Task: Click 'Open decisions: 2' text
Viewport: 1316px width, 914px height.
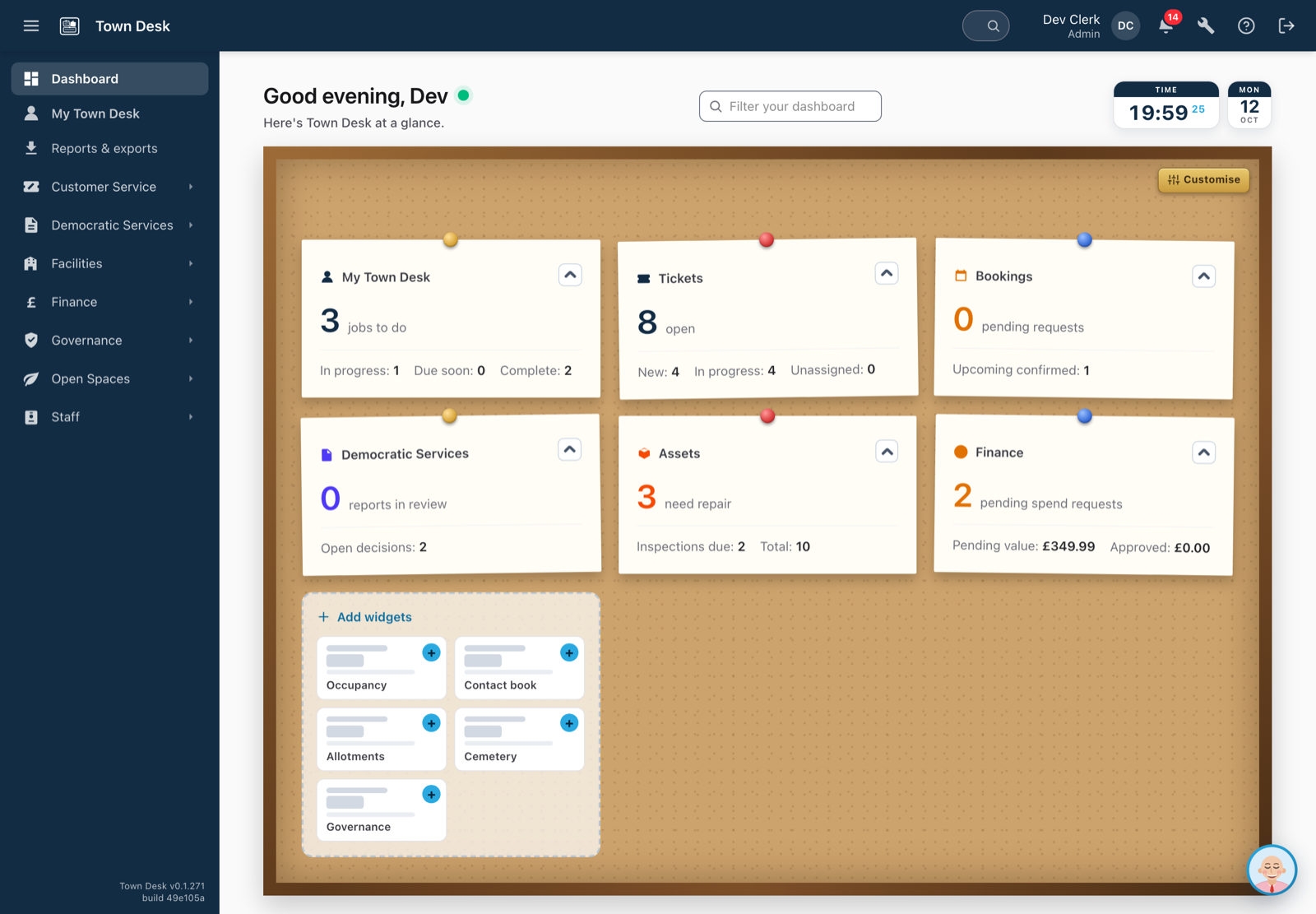Action: point(373,547)
